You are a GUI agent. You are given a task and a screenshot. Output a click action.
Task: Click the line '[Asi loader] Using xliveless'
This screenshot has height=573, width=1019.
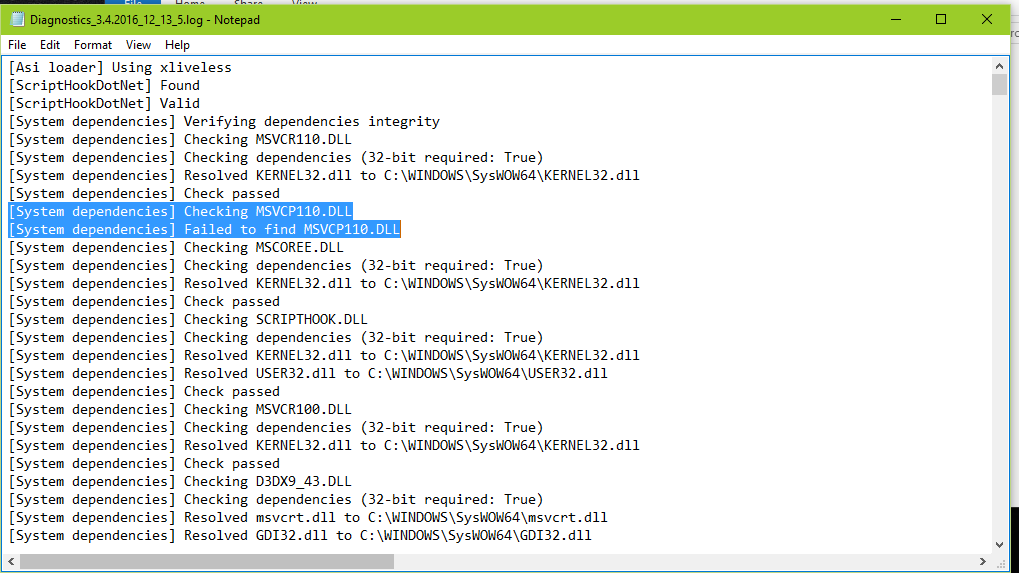pos(120,68)
